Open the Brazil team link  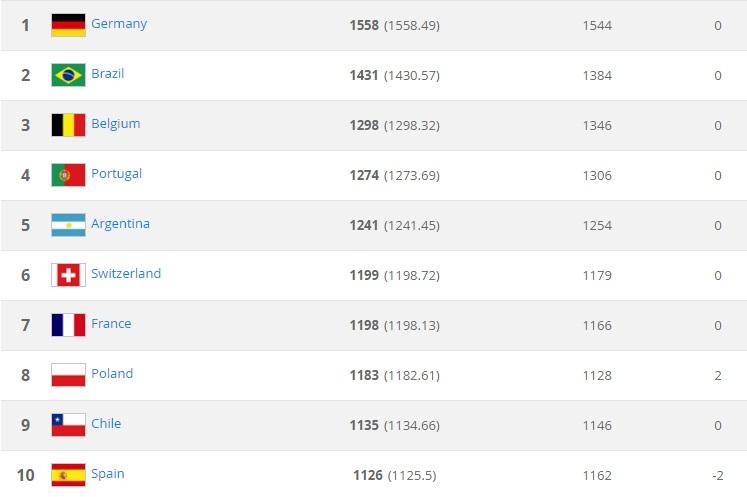click(107, 74)
